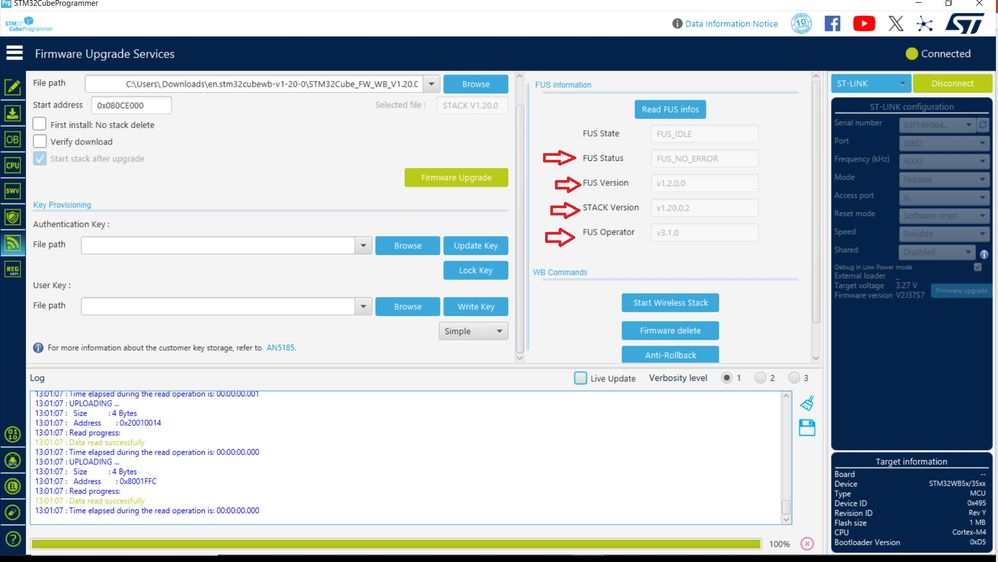This screenshot has height=562, width=998.
Task: Open the REG registers panel icon
Action: [x=13, y=269]
